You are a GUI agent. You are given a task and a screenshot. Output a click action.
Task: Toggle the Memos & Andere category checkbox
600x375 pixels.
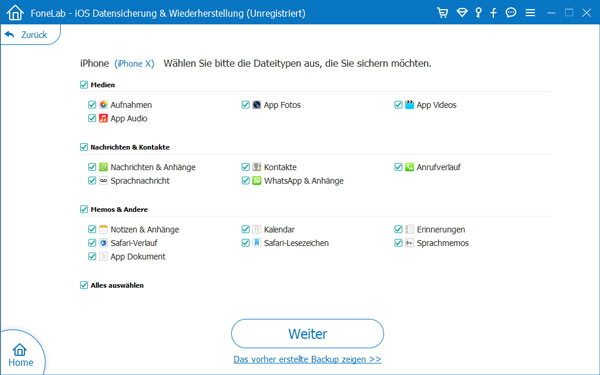pos(84,209)
